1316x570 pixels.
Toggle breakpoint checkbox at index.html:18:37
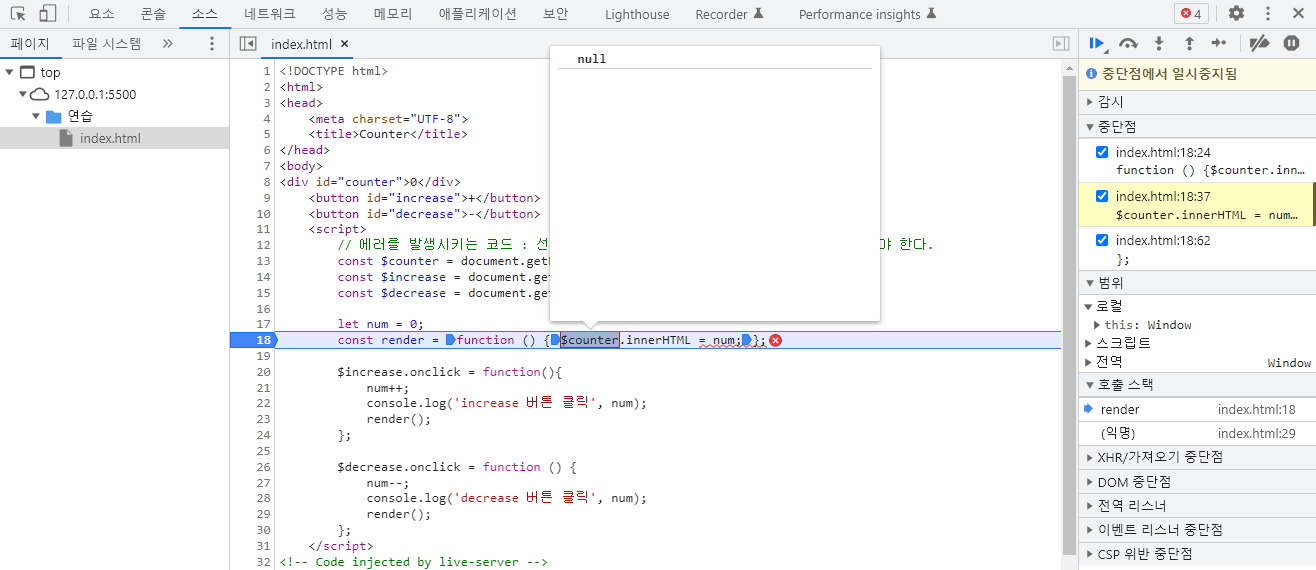tap(1102, 196)
